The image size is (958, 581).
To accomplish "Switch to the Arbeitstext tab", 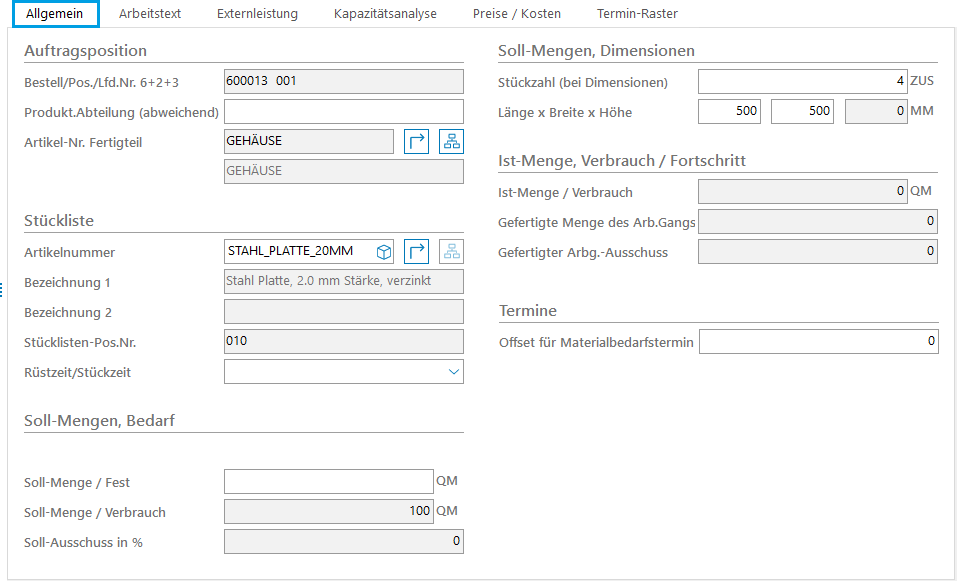I will point(149,14).
